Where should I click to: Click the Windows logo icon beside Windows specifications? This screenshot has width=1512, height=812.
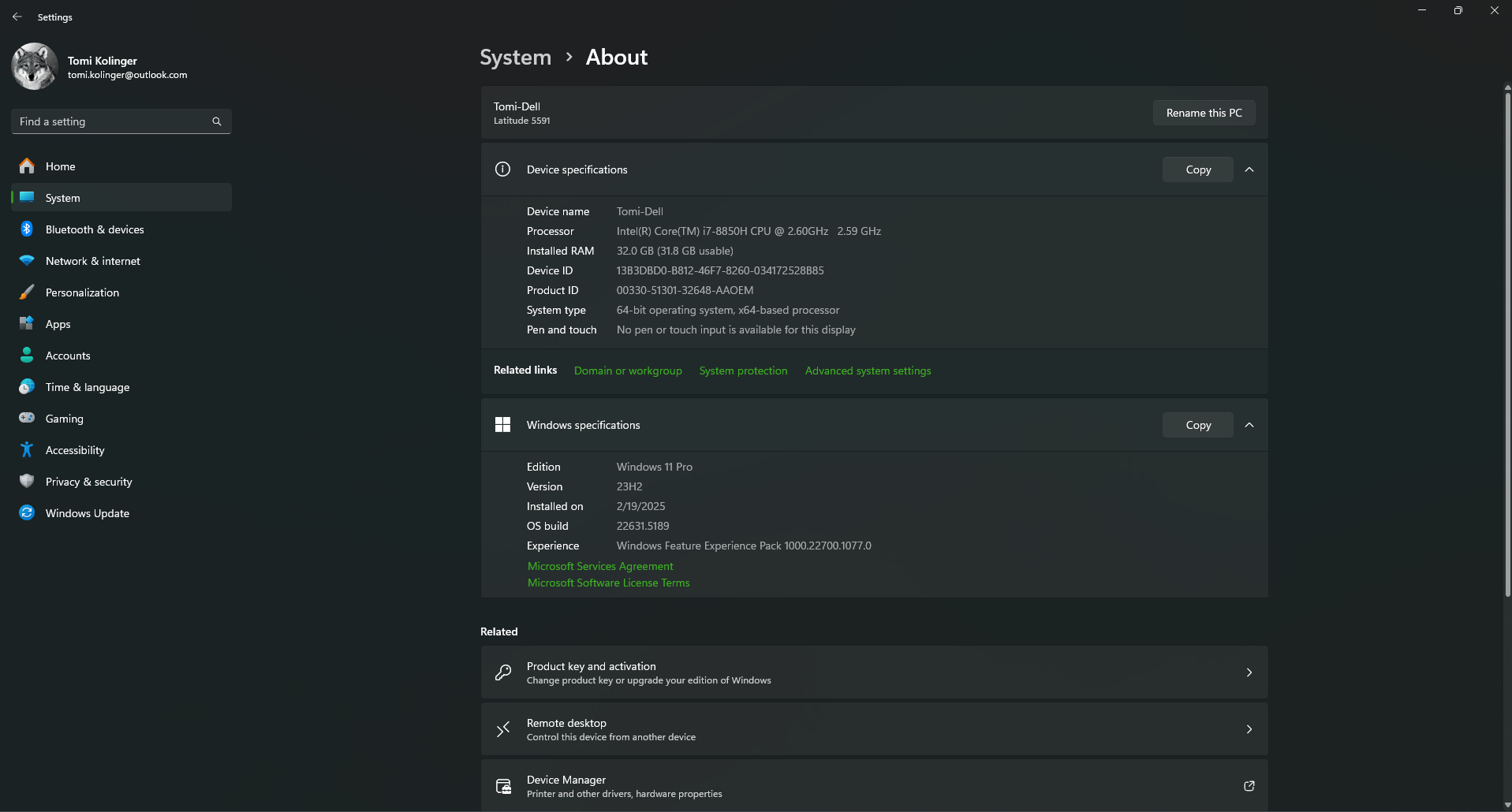502,425
